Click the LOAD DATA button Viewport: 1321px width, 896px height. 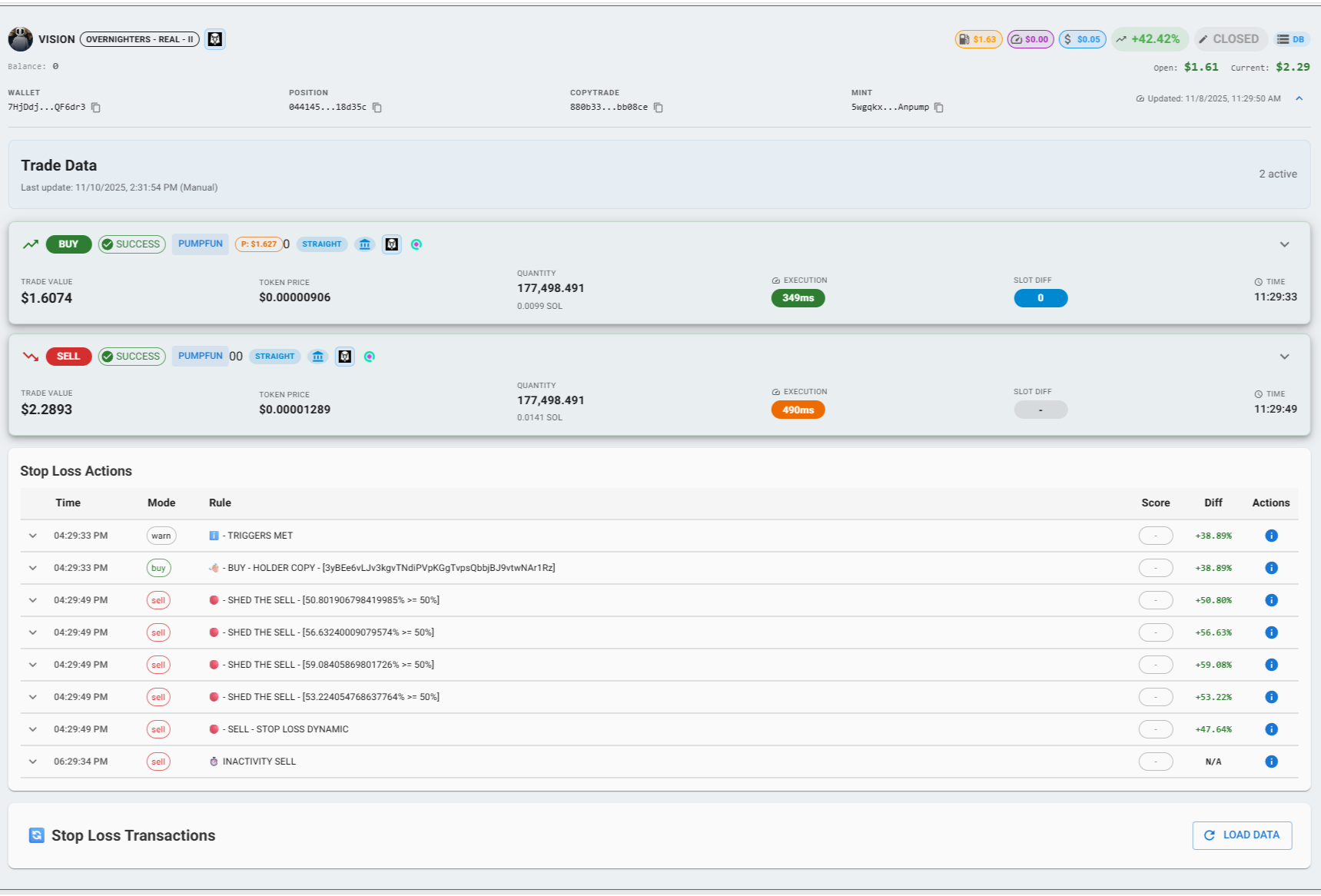(1242, 835)
